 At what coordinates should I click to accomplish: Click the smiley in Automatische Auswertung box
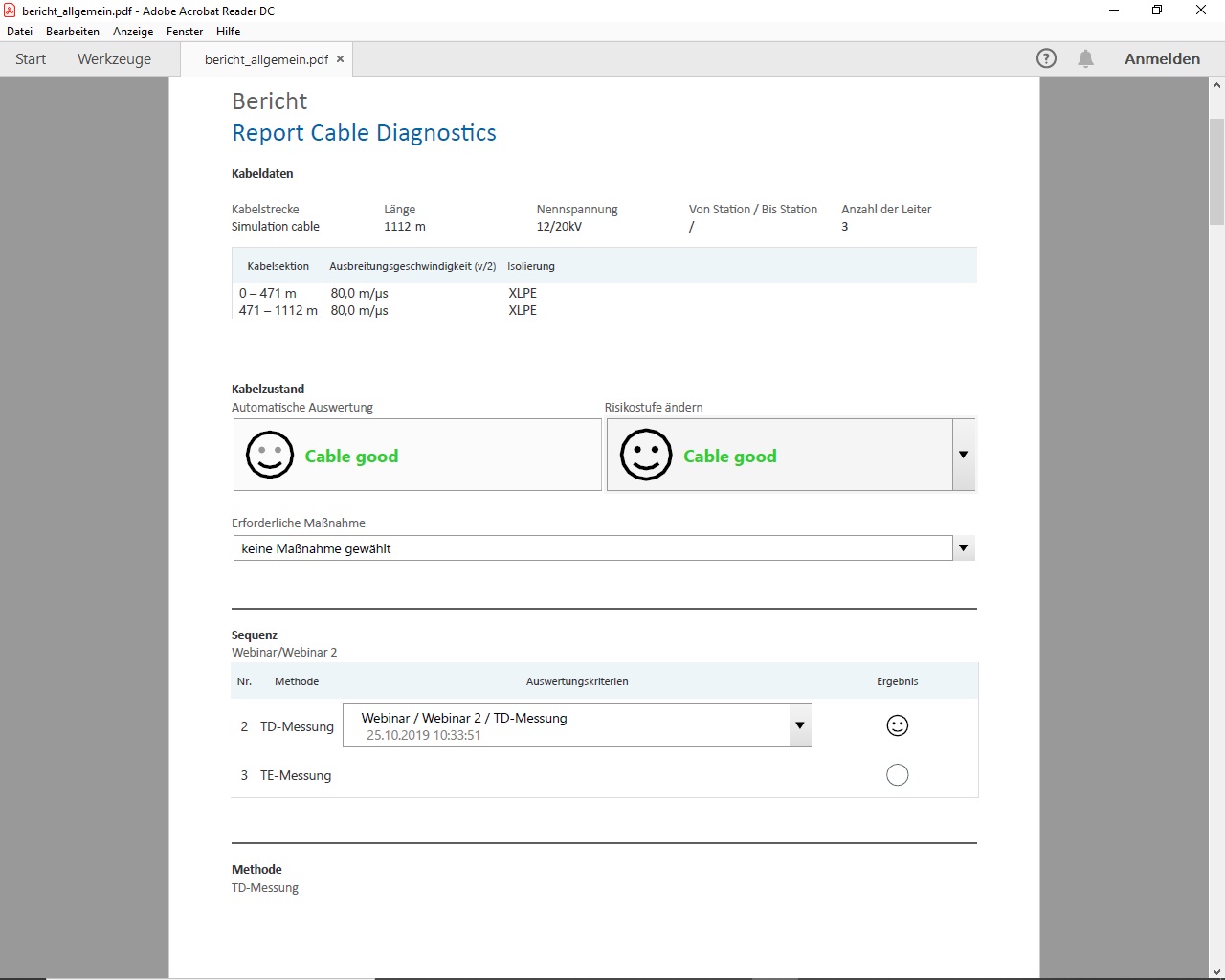(270, 455)
